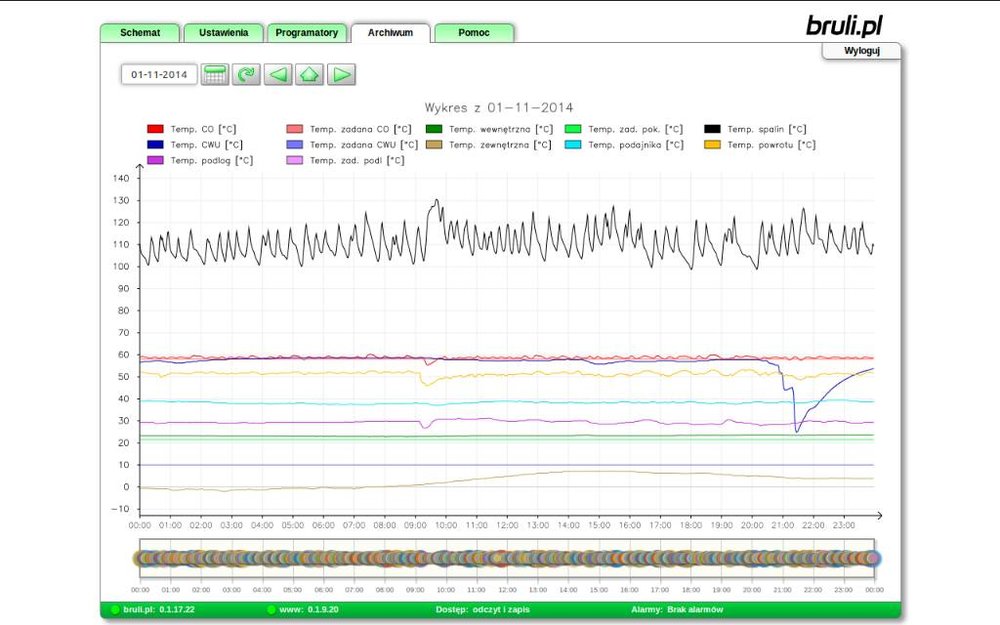The image size is (1000, 625).
Task: Go to next day with right arrow
Action: pyautogui.click(x=342, y=74)
